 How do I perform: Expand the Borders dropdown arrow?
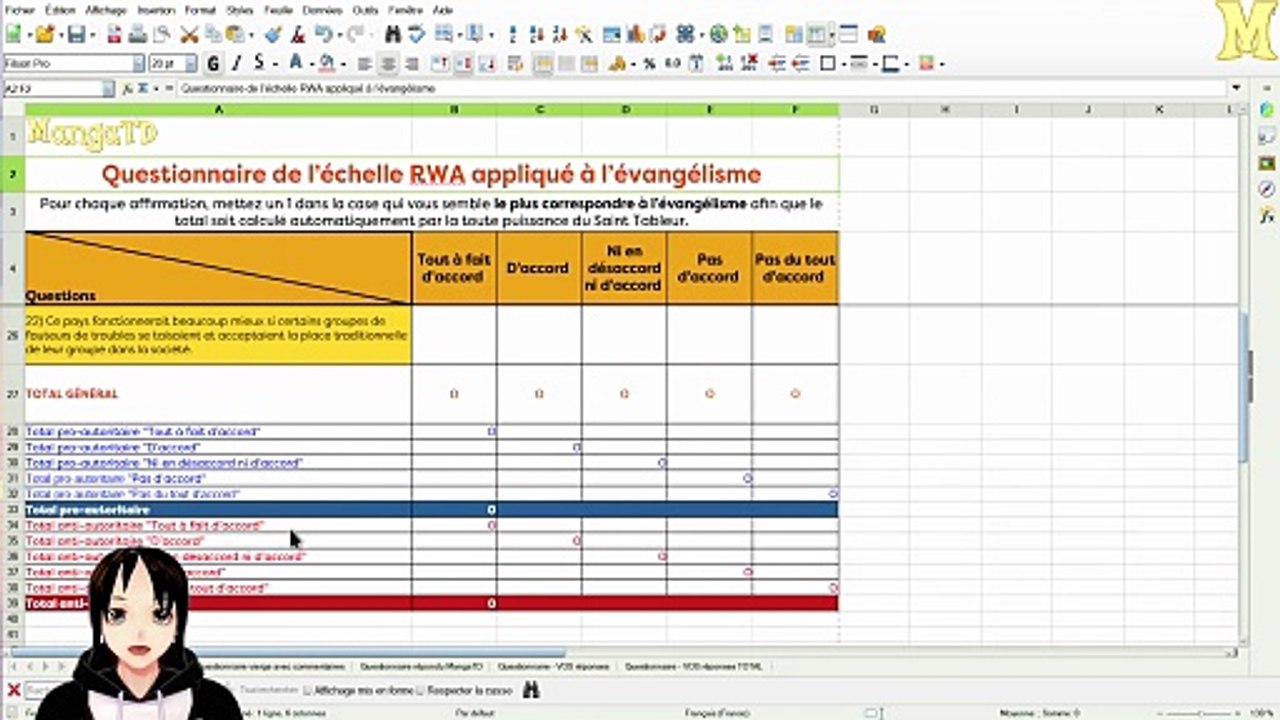[842, 64]
